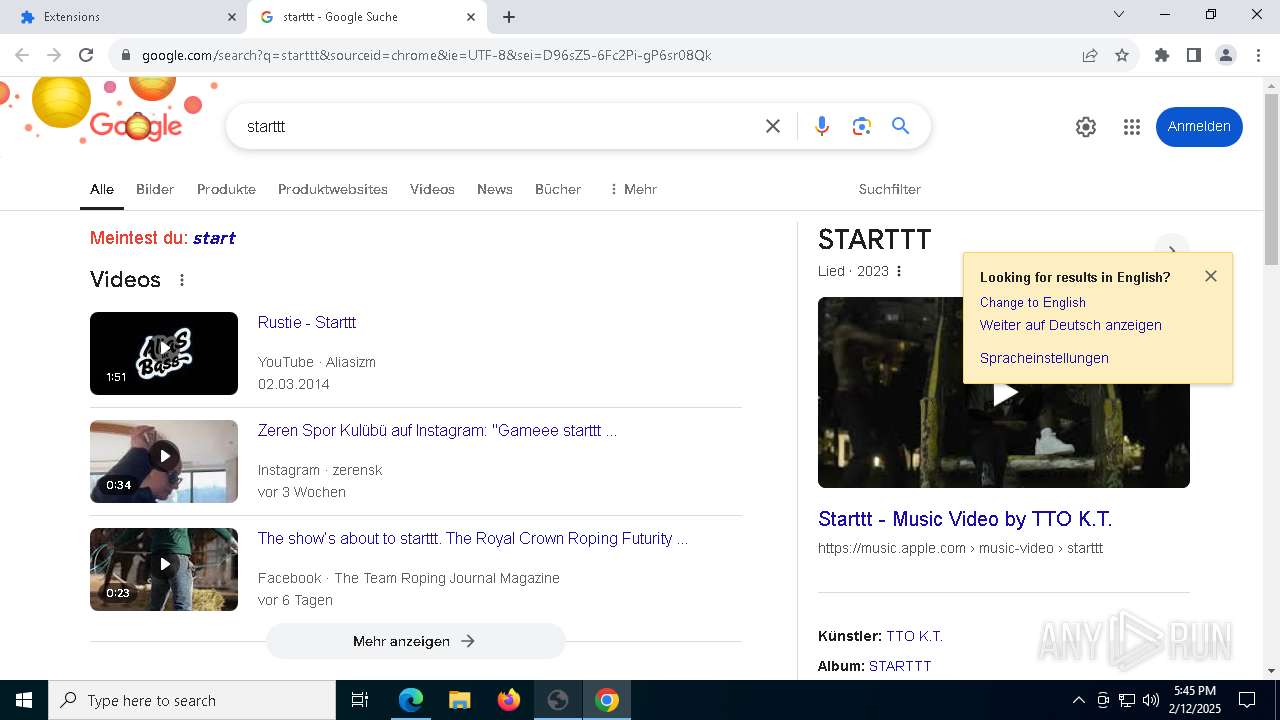Open the Royal Crown Roping Futurity link

coord(473,538)
